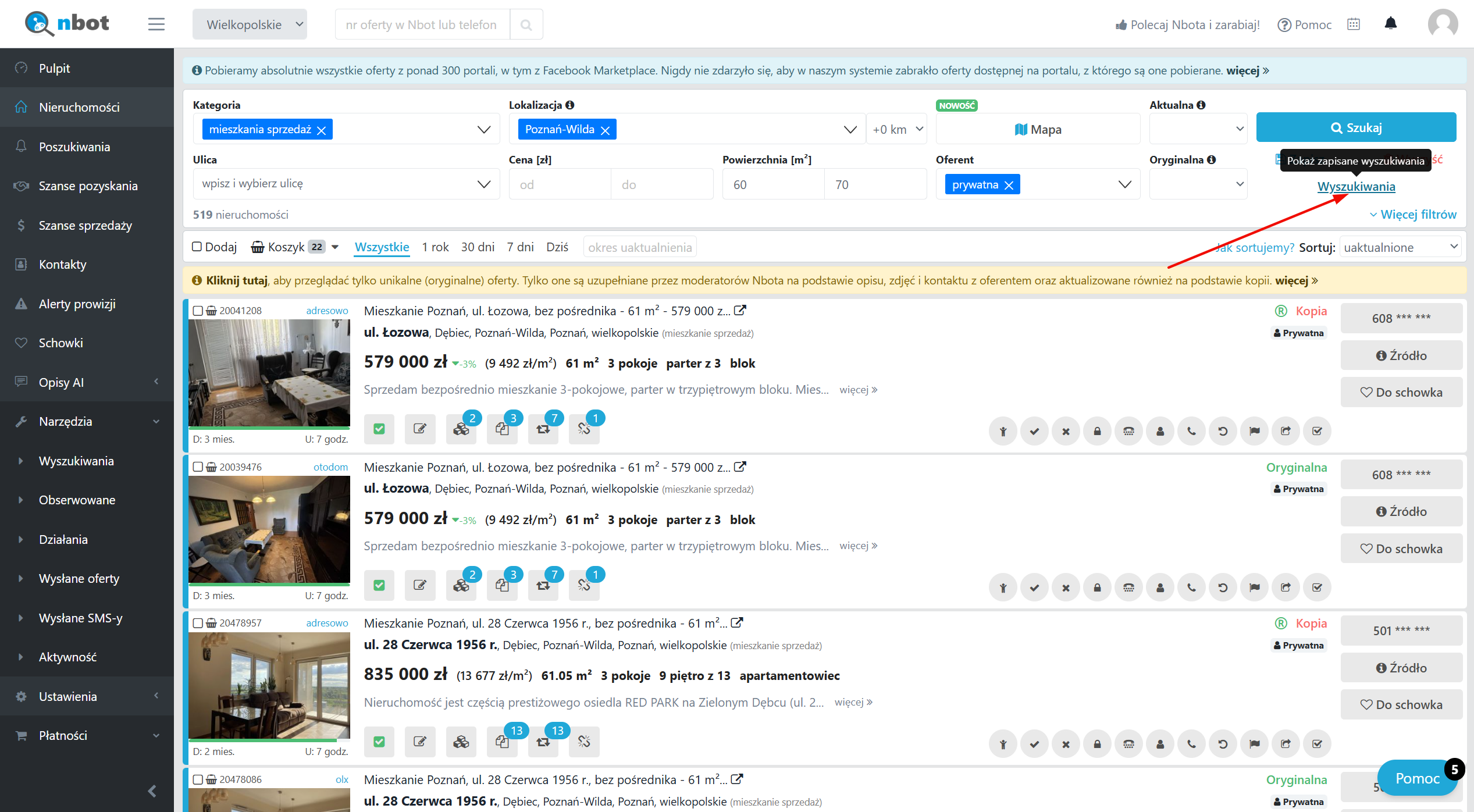The image size is (1474, 812).
Task: Open the Wielkopolskie region dropdown
Action: tap(250, 24)
